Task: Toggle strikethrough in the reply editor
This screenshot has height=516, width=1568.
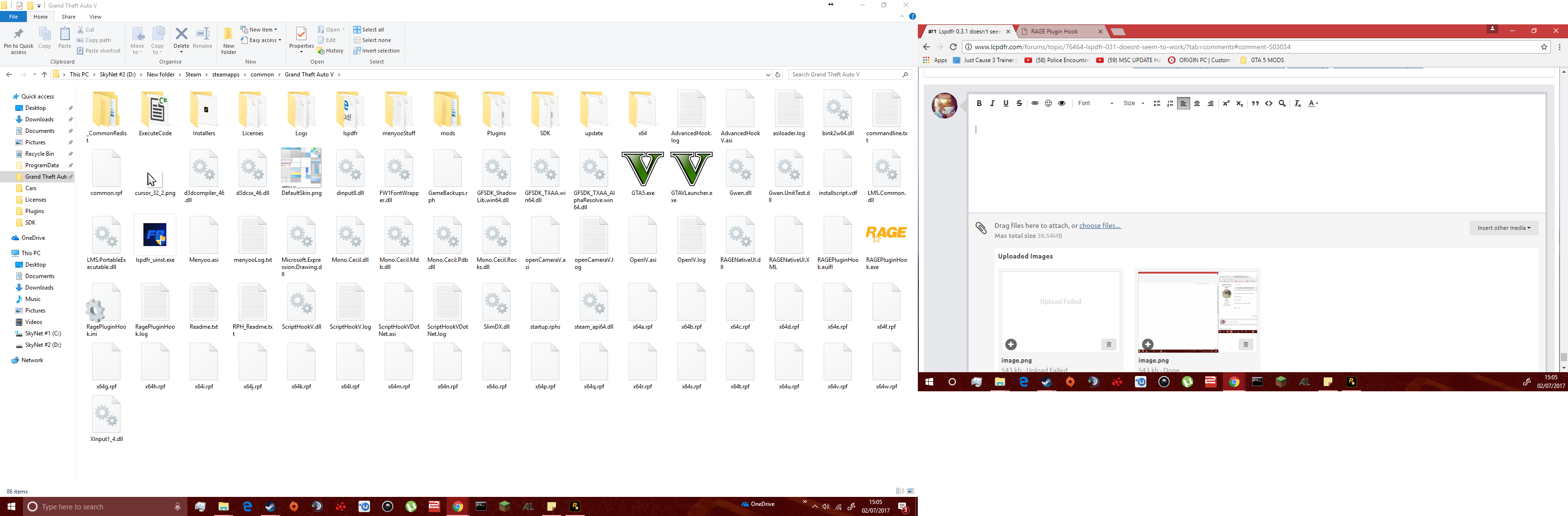Action: coord(1020,104)
